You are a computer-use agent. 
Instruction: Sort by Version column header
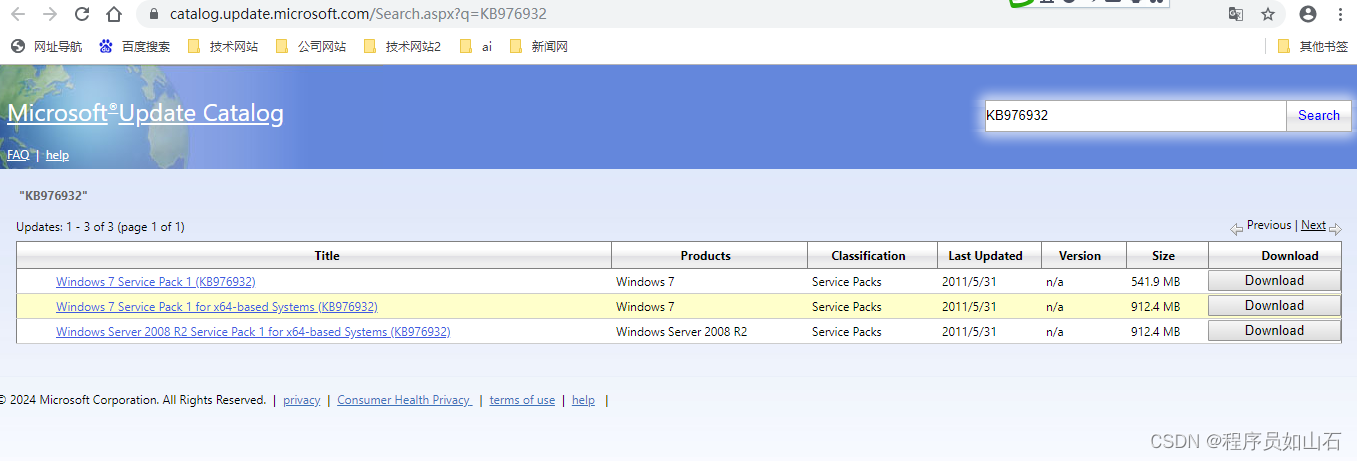click(1080, 256)
